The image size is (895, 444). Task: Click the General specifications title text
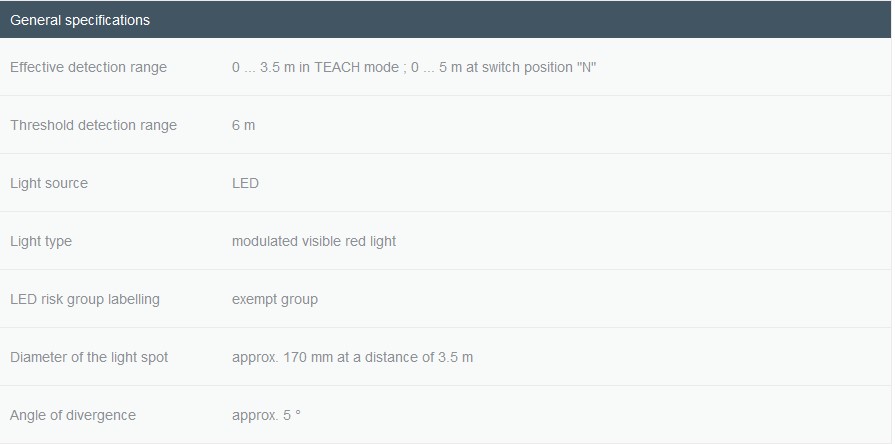80,20
